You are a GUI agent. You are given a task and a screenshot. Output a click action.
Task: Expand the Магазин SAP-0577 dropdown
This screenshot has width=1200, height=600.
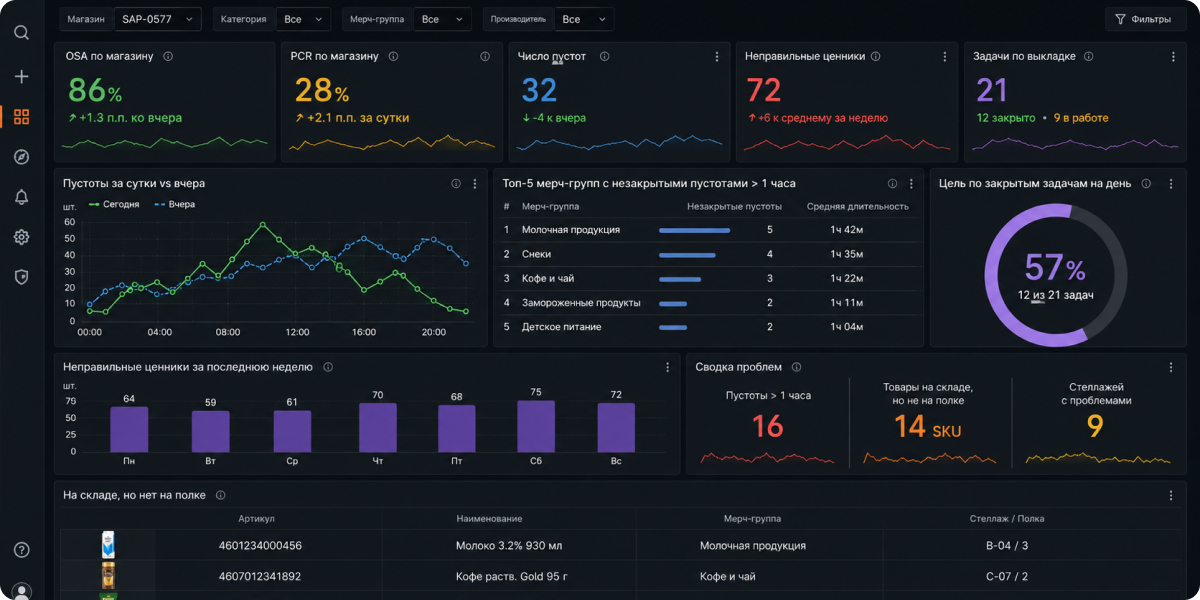tap(158, 19)
